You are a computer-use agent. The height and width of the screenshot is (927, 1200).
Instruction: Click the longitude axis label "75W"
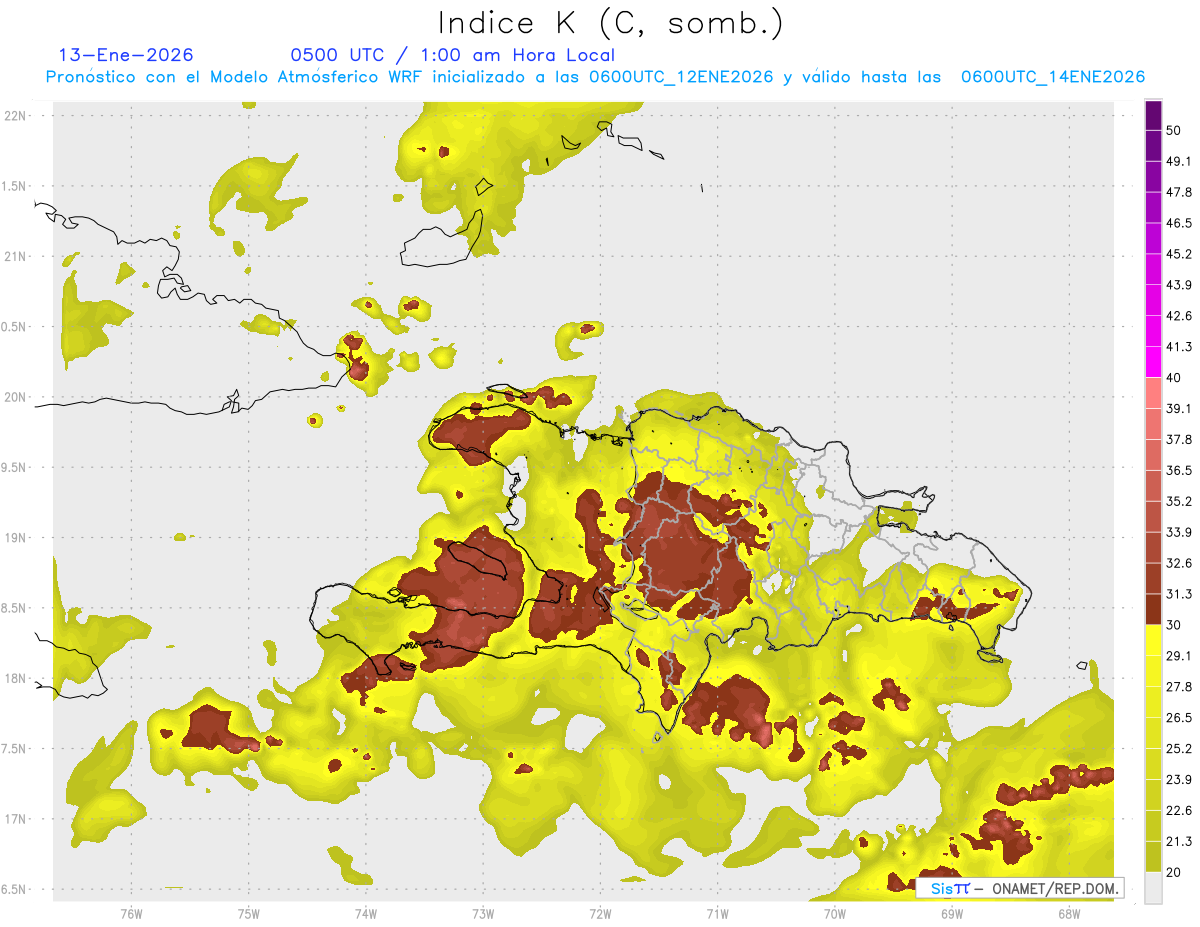(249, 912)
